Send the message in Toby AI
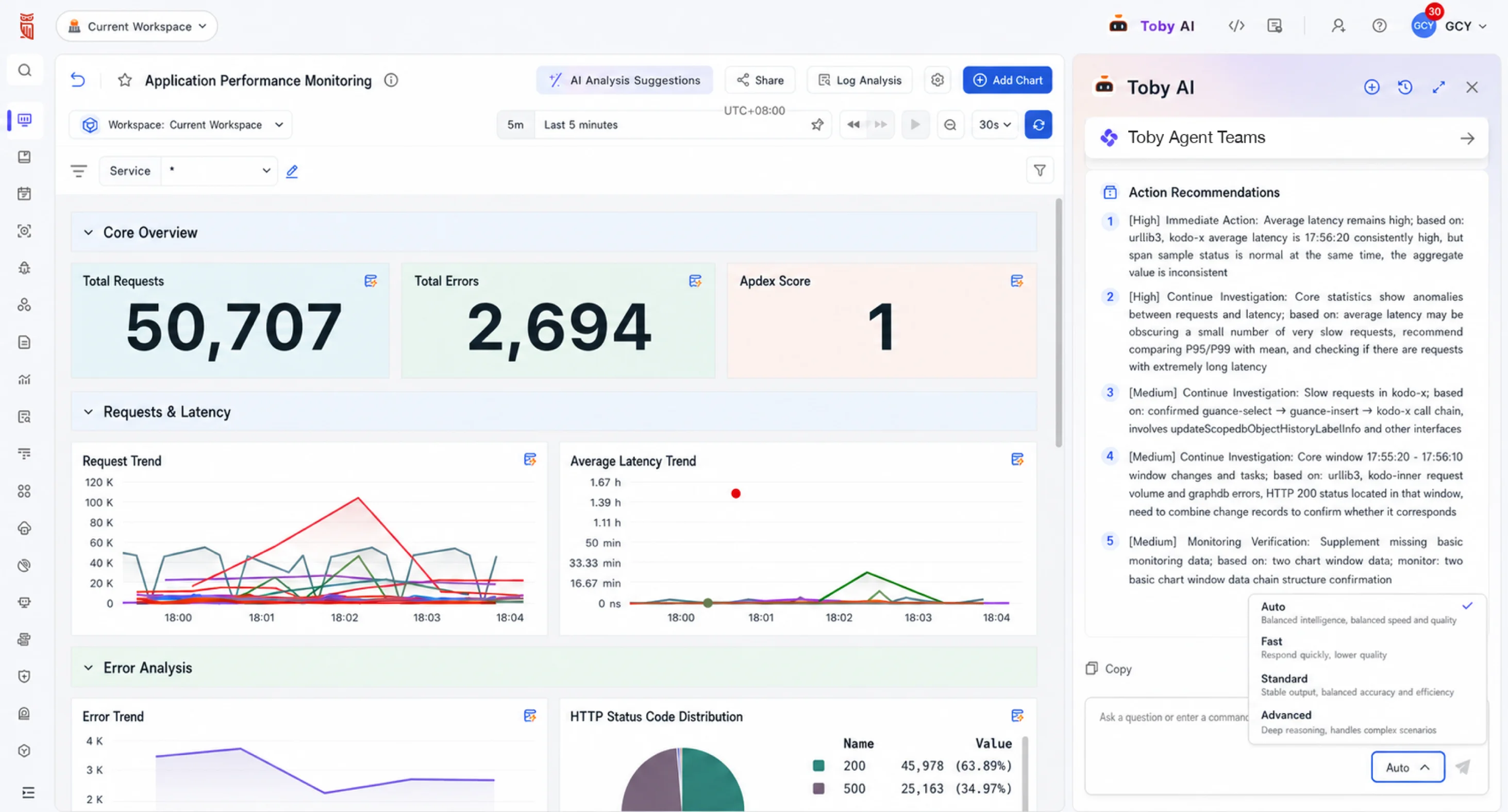Image resolution: width=1508 pixels, height=812 pixels. [x=1463, y=767]
